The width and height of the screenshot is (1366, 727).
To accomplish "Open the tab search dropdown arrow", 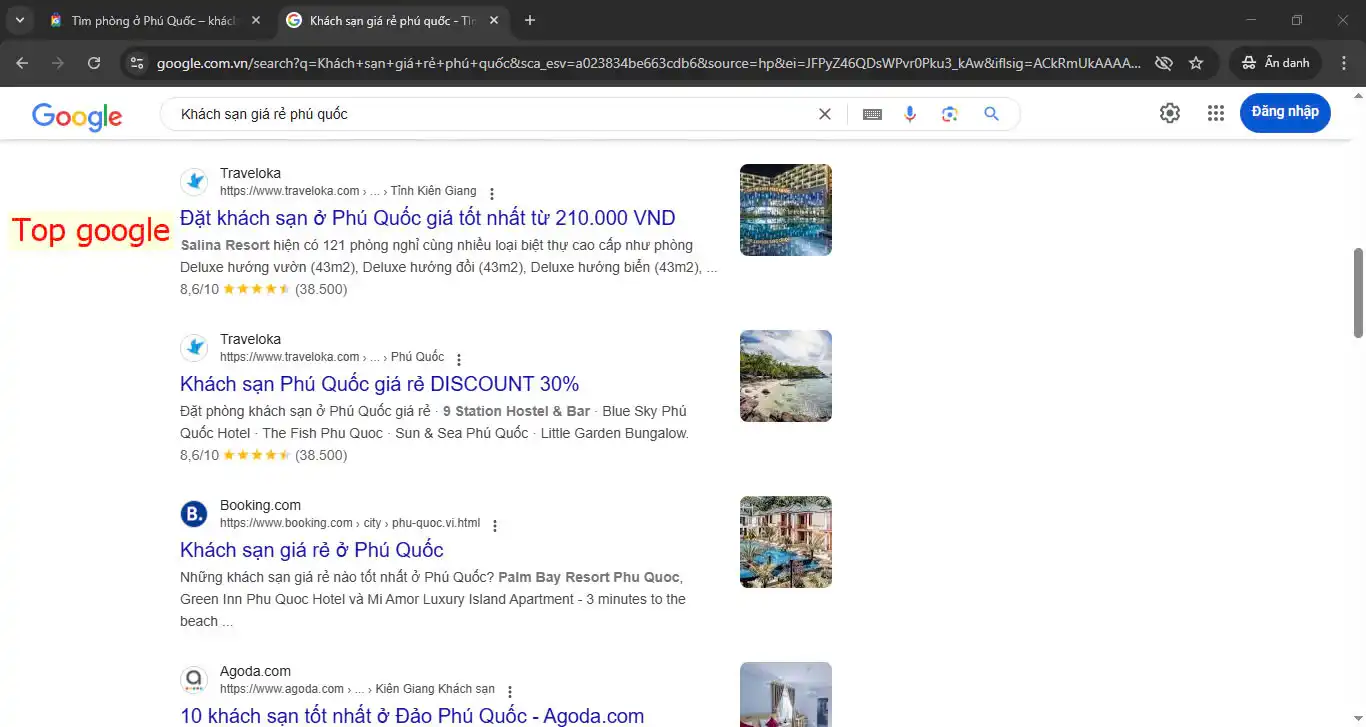I will coord(20,20).
